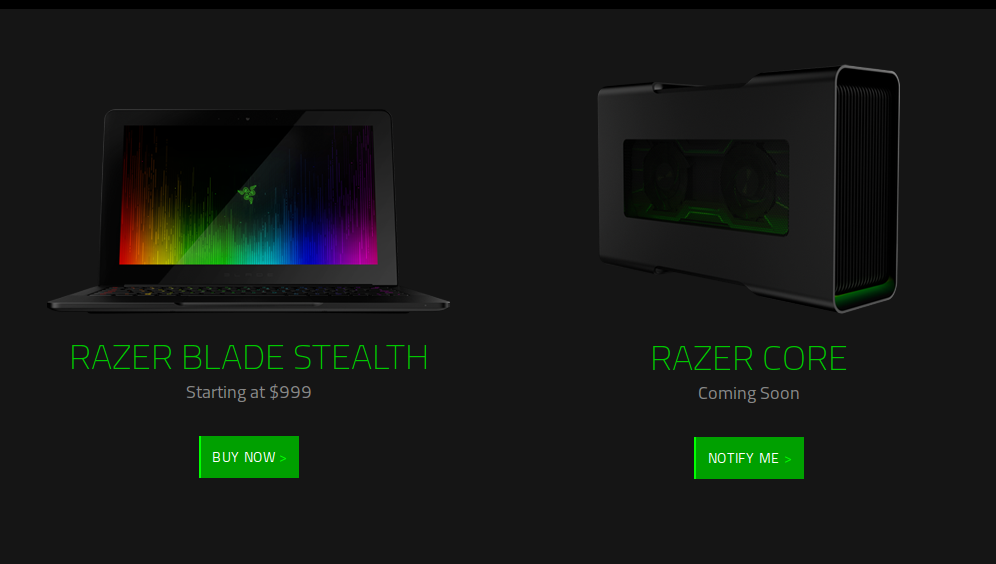Click the laptop's backlit keyboard

click(x=248, y=292)
